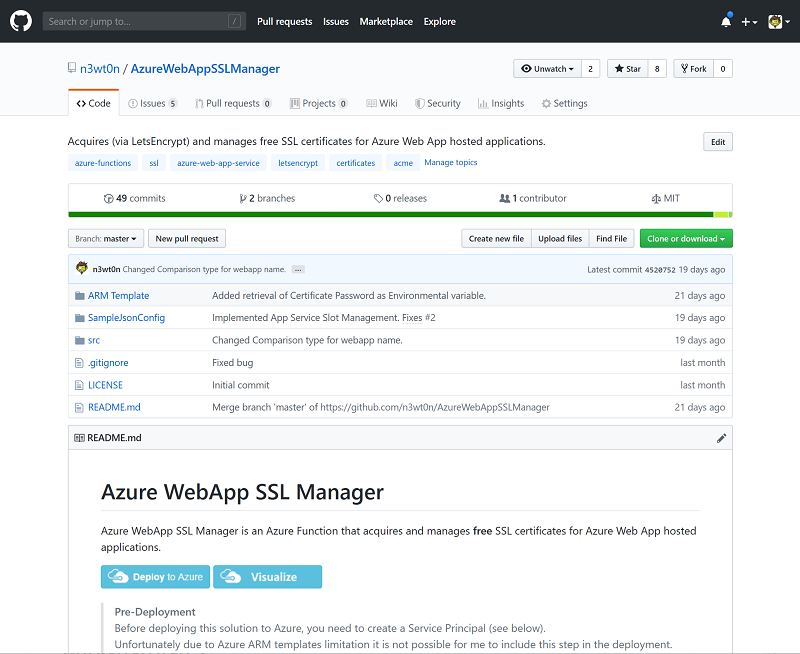The width and height of the screenshot is (800, 654).
Task: Click the green language breakdown bar
Action: point(400,215)
